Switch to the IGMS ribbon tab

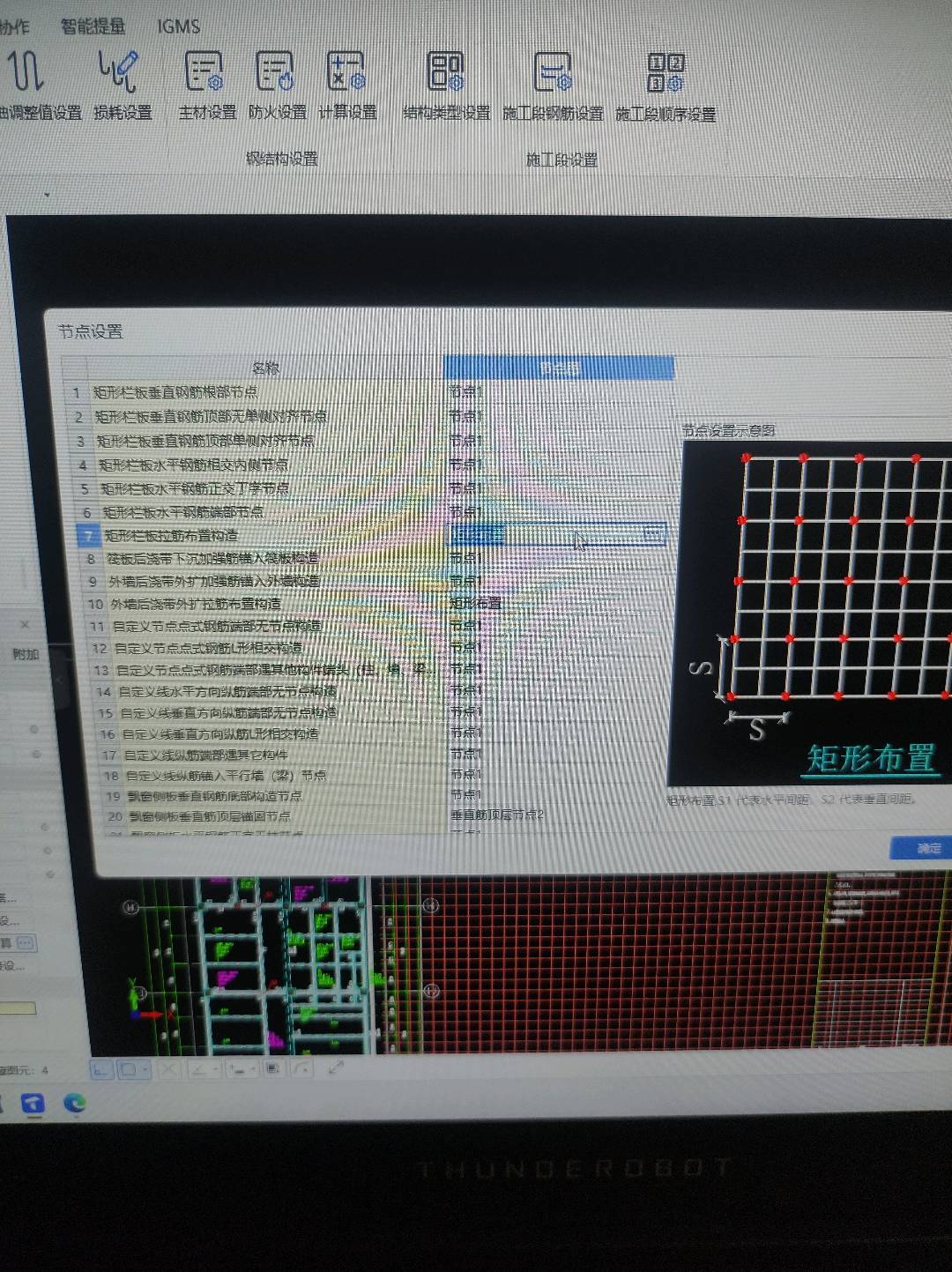tap(178, 26)
